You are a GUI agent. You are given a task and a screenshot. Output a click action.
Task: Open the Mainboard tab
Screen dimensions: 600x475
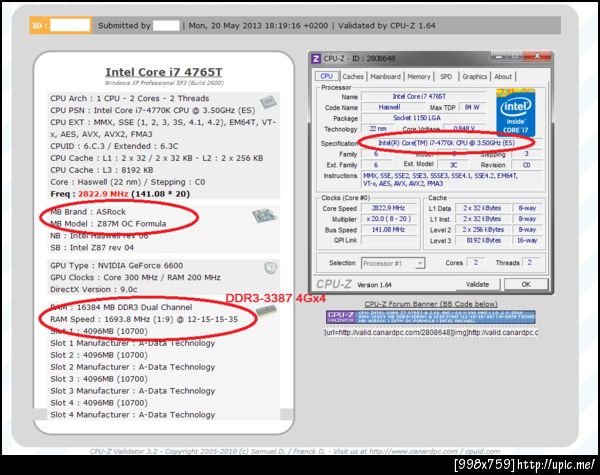(x=385, y=77)
